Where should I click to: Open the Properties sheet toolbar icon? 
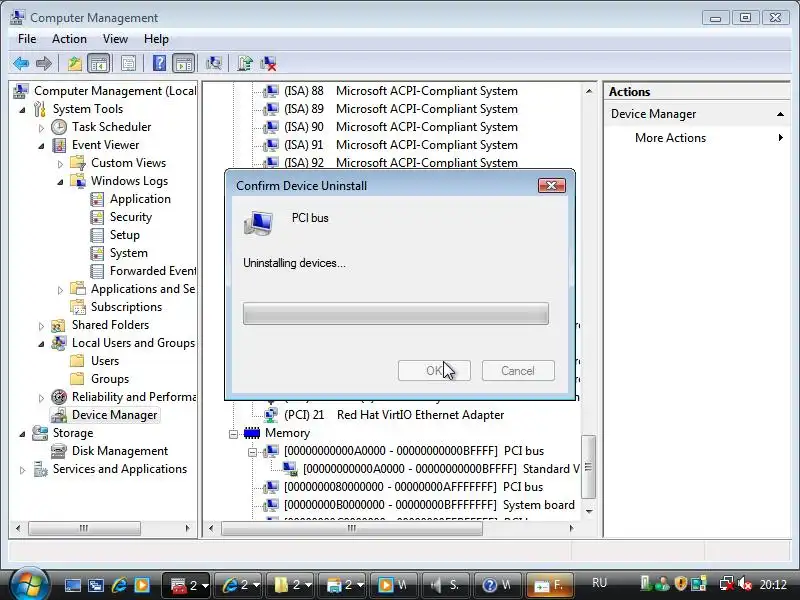tap(129, 64)
